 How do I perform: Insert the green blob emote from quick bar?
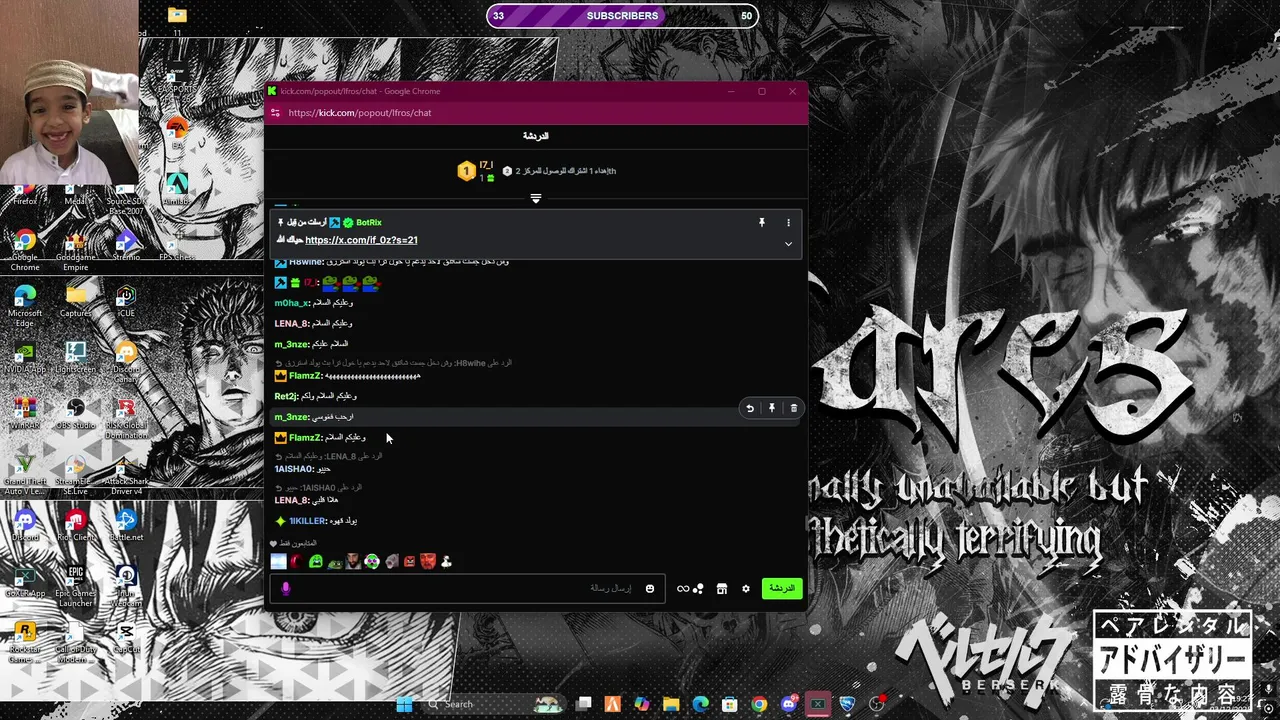[x=316, y=562]
